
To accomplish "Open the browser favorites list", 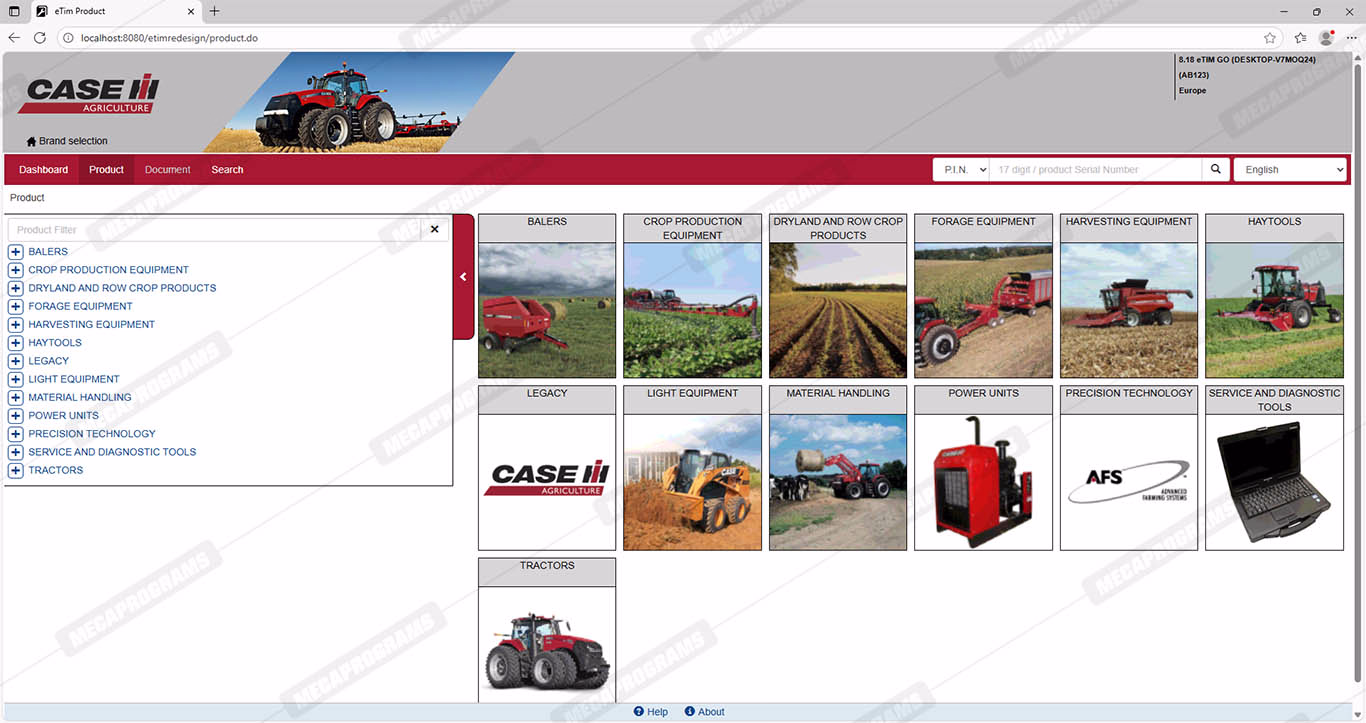I will click(x=1300, y=38).
